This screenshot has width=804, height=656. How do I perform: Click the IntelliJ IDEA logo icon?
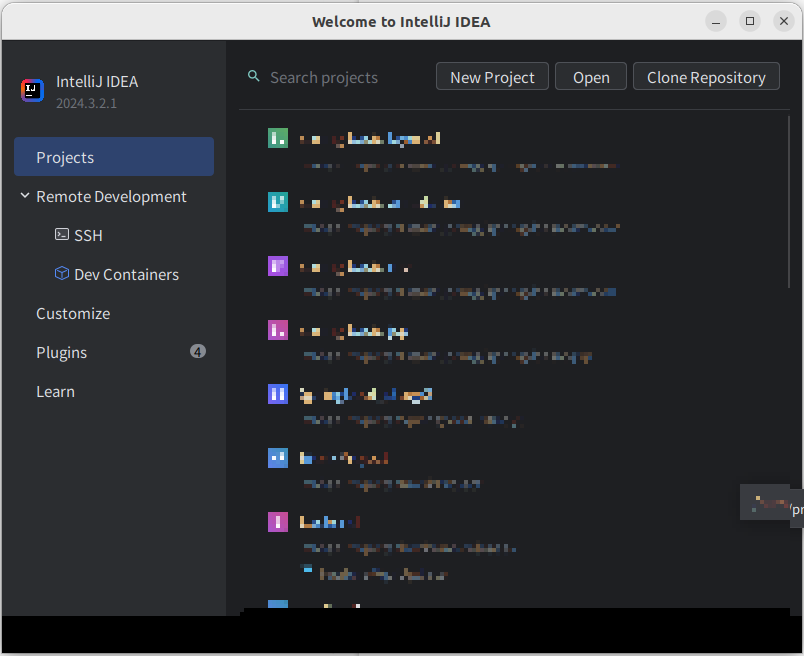[x=32, y=90]
